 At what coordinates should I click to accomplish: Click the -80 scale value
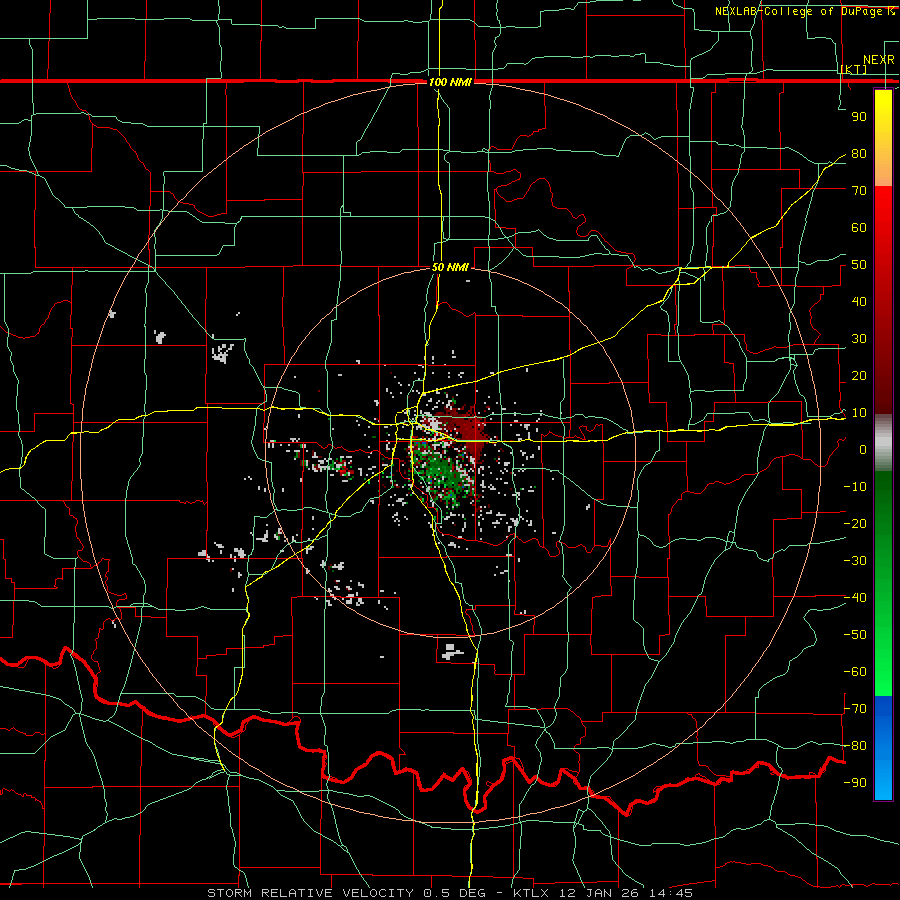click(x=855, y=746)
